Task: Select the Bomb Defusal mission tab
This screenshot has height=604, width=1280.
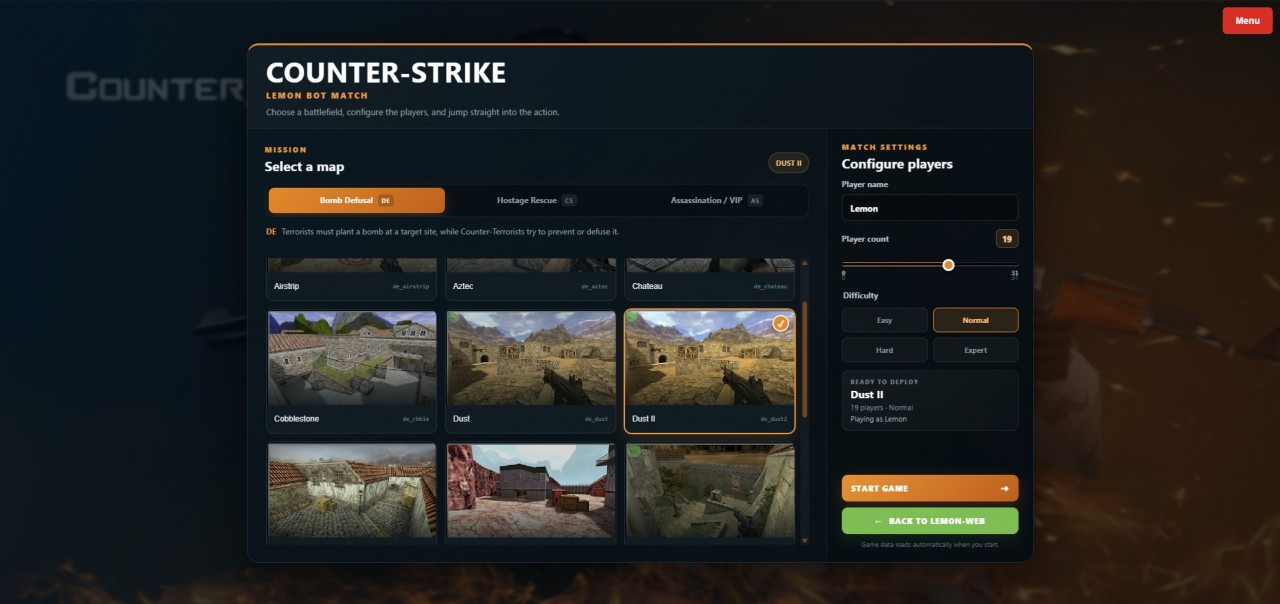Action: 356,200
